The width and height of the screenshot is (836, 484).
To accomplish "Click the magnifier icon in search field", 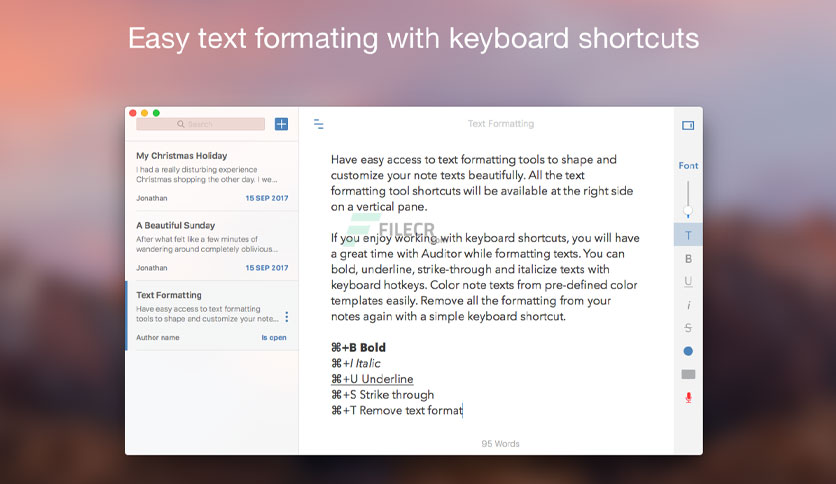I will [x=181, y=124].
